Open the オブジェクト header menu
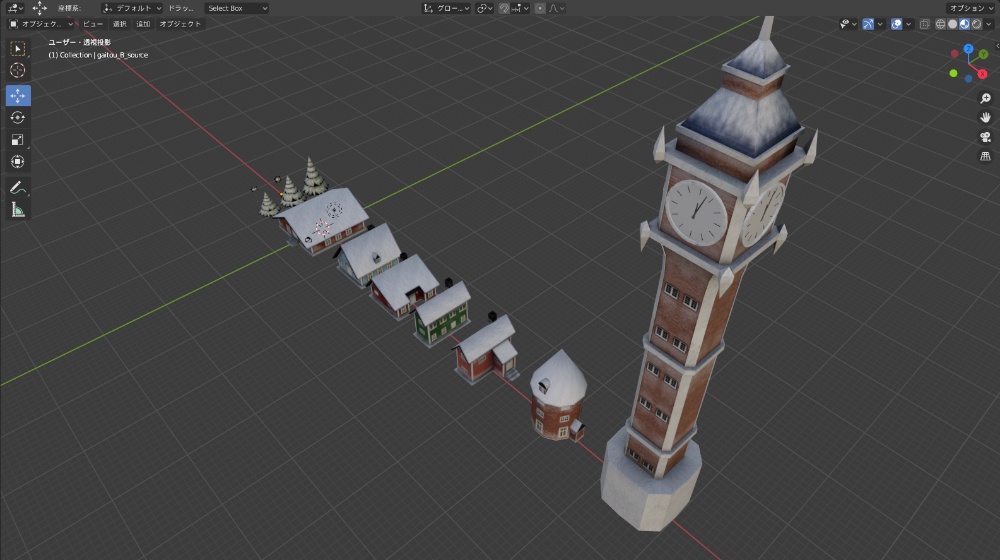The image size is (1000, 560). pos(180,24)
